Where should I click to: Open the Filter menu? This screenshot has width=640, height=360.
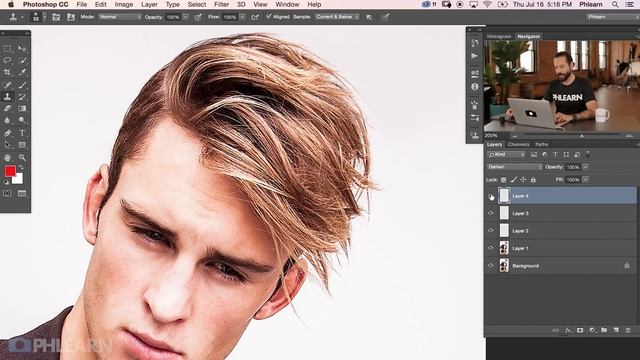(222, 4)
